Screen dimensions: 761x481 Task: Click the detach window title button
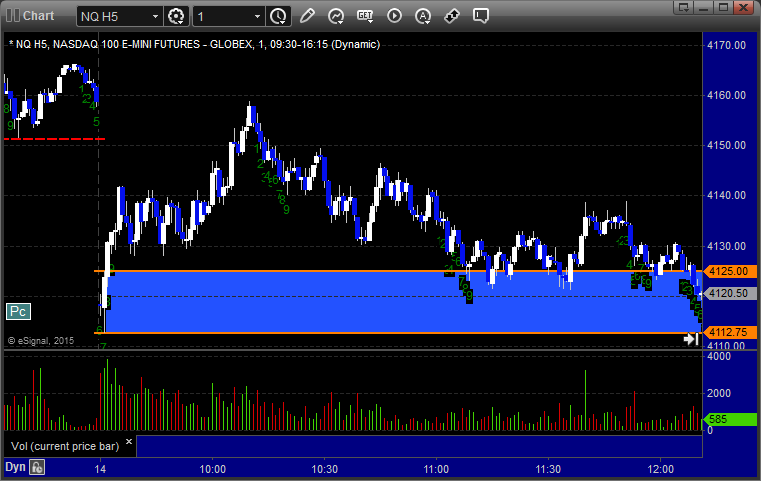click(x=684, y=7)
